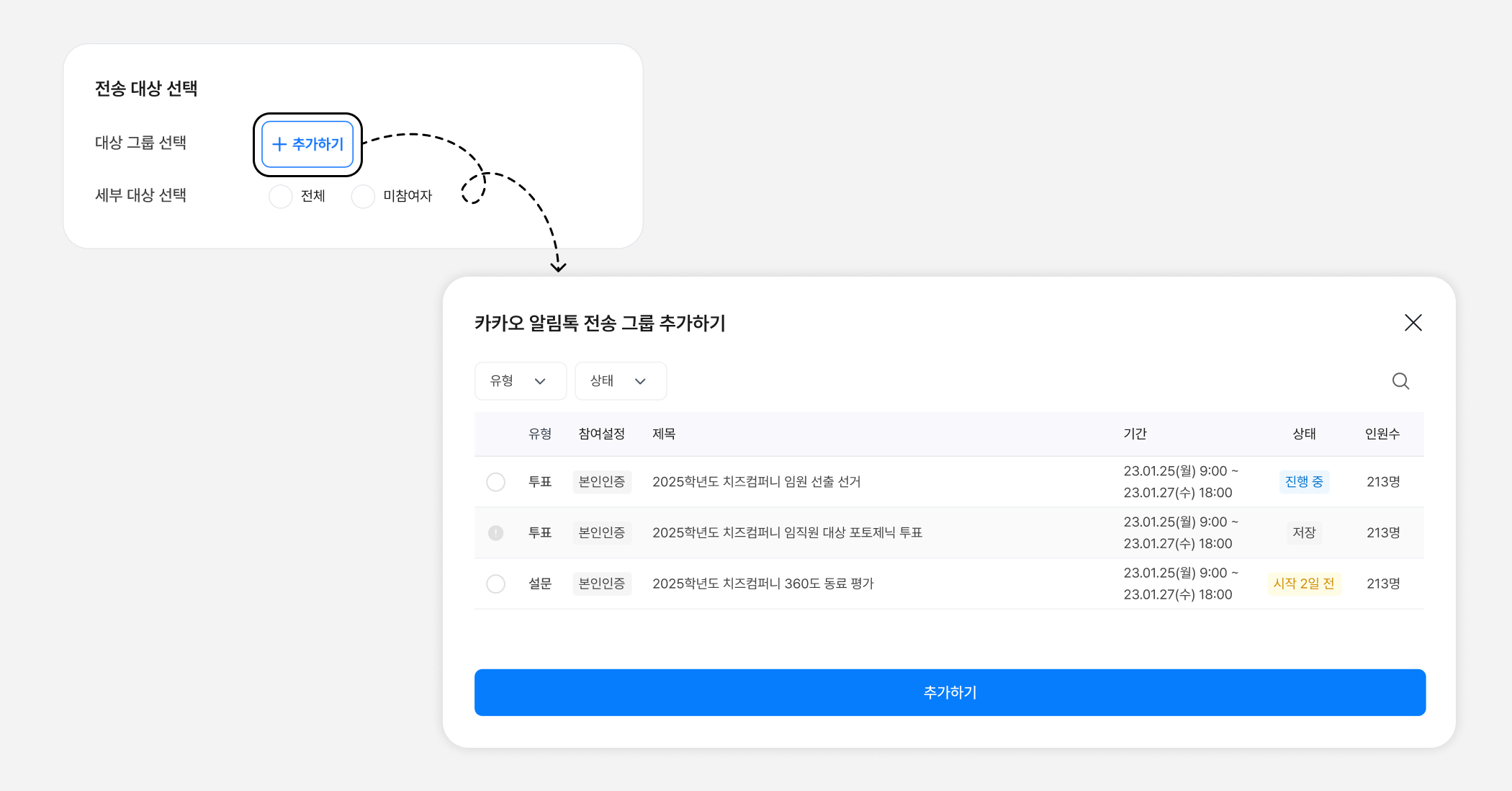Select radio for 임원 선출 선거 row
1512x791 pixels.
tap(495, 482)
